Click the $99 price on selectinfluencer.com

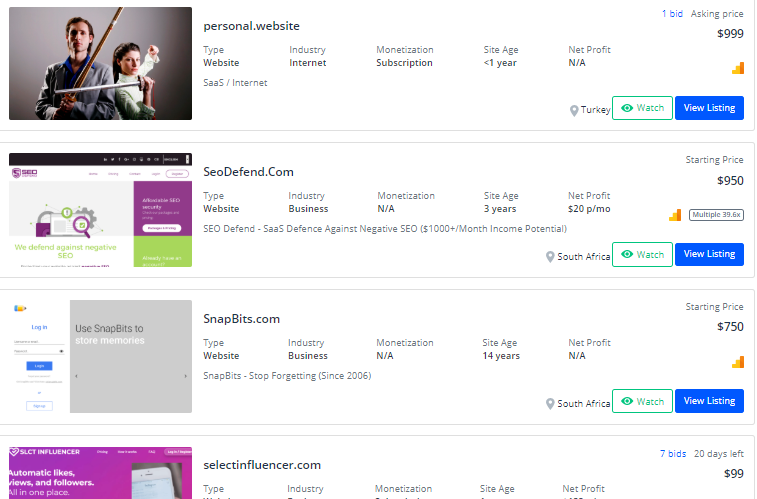(734, 473)
